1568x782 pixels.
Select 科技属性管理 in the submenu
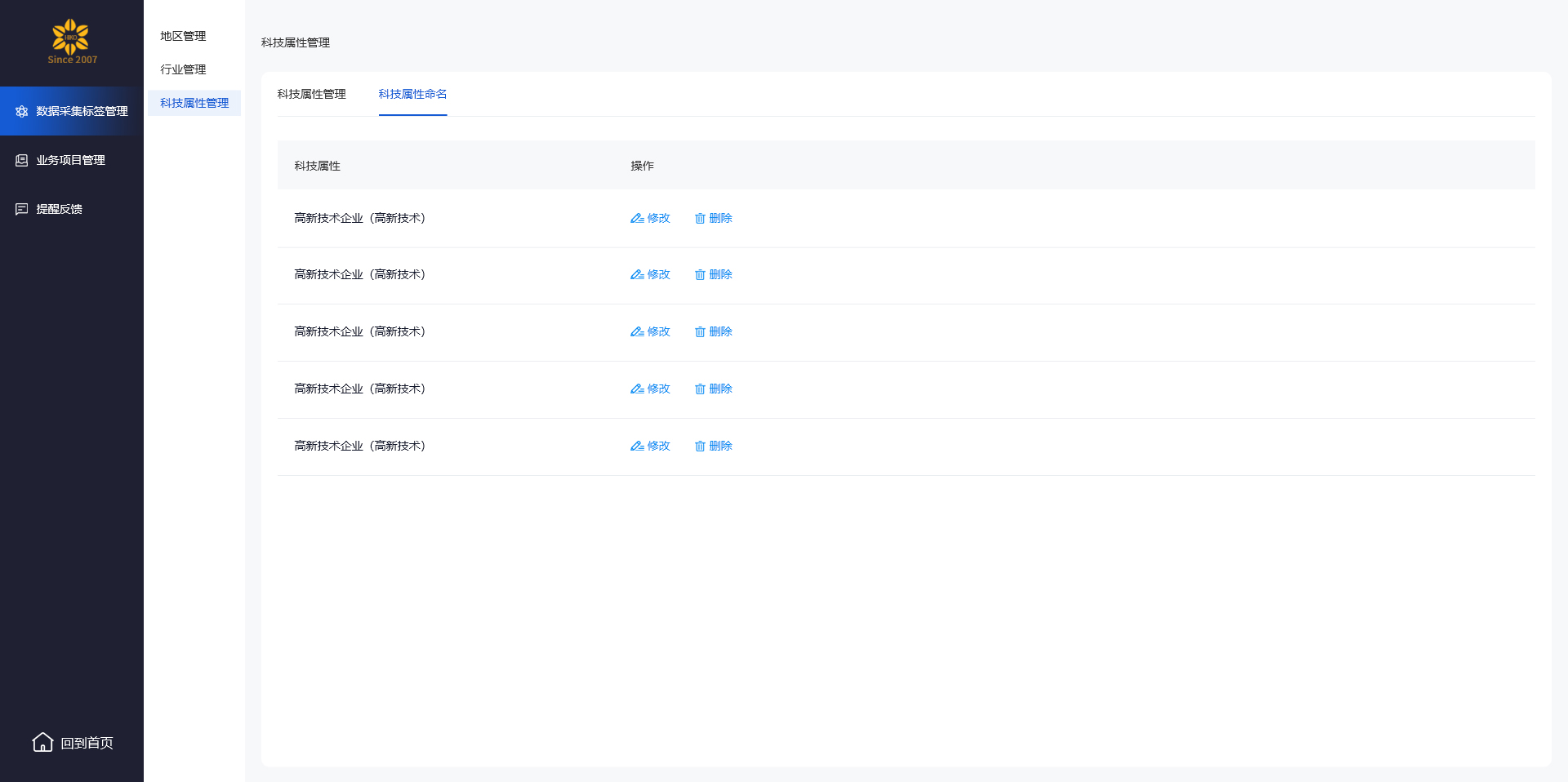[194, 104]
